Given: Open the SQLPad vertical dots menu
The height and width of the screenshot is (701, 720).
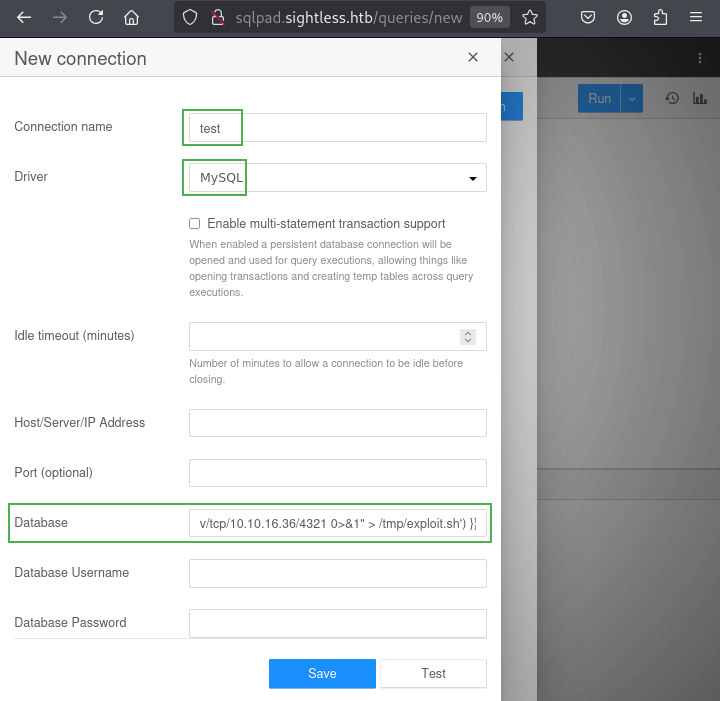Looking at the screenshot, I should click(700, 58).
